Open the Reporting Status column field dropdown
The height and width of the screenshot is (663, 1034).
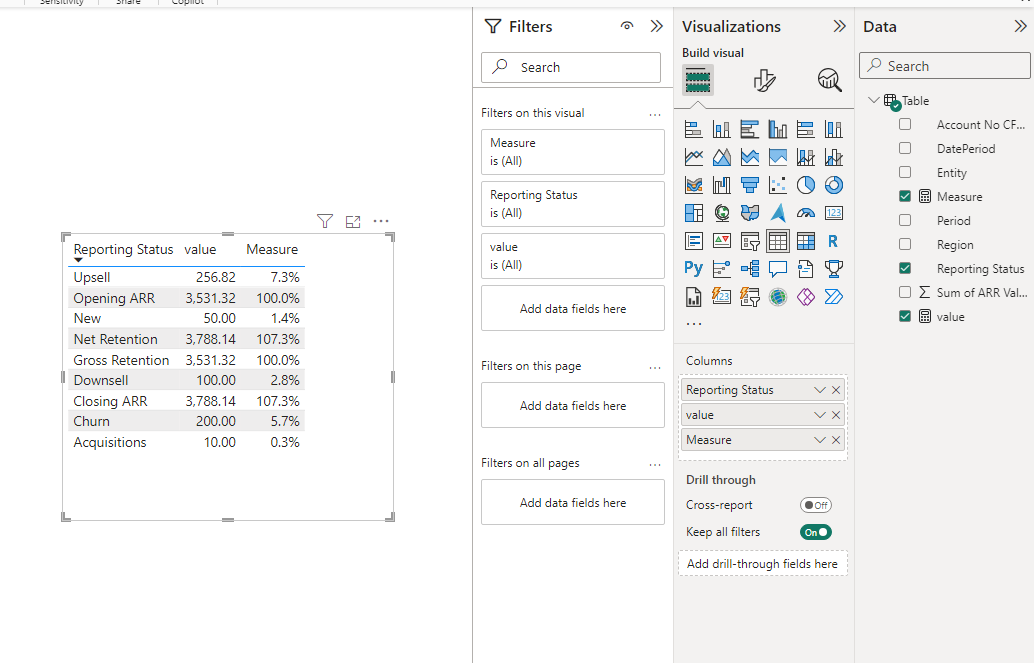tap(820, 390)
